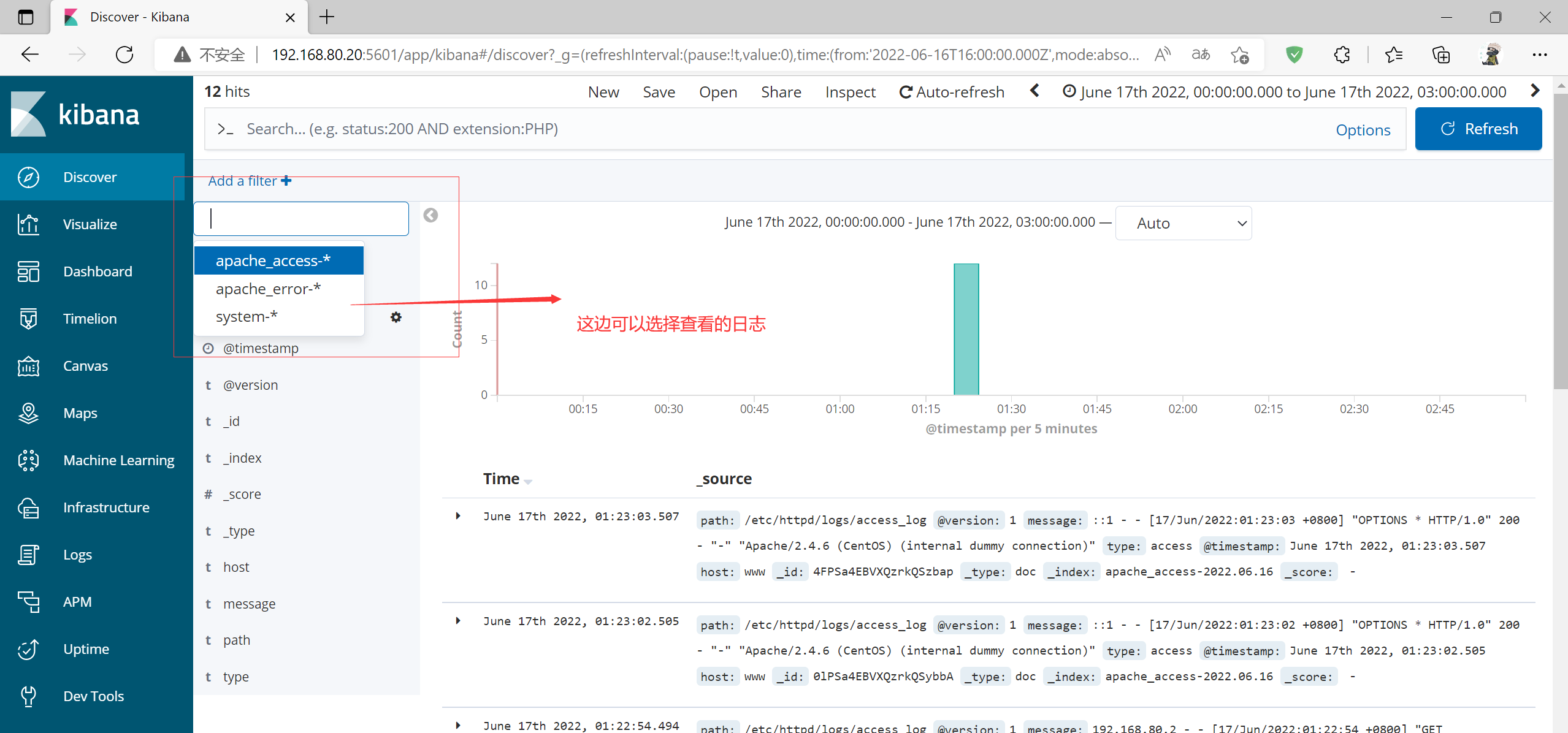Open the read aloud feature
Image resolution: width=1568 pixels, height=733 pixels.
pos(1163,55)
